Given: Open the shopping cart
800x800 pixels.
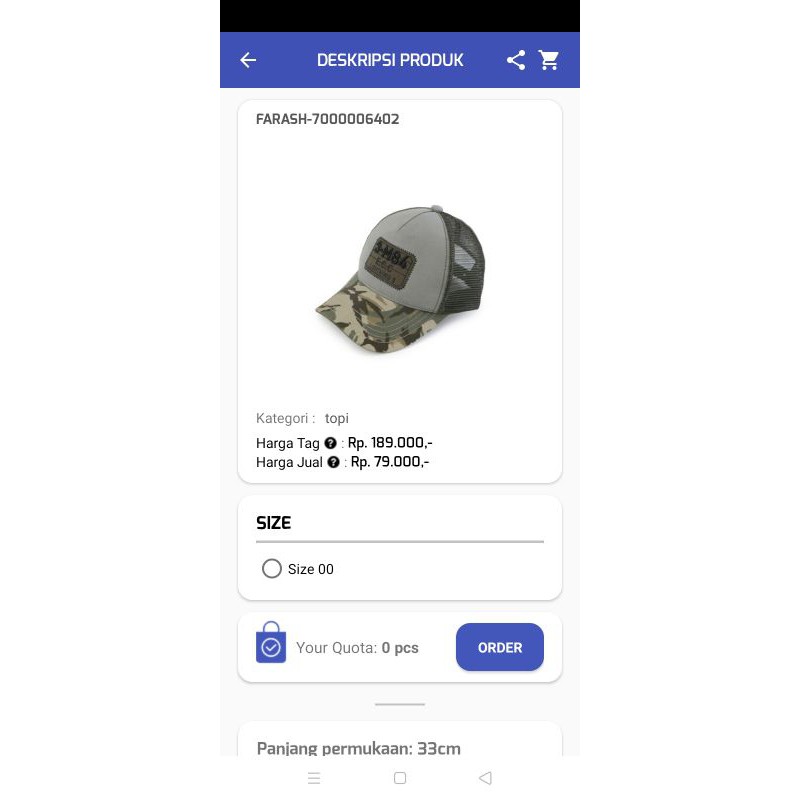Looking at the screenshot, I should tap(549, 60).
